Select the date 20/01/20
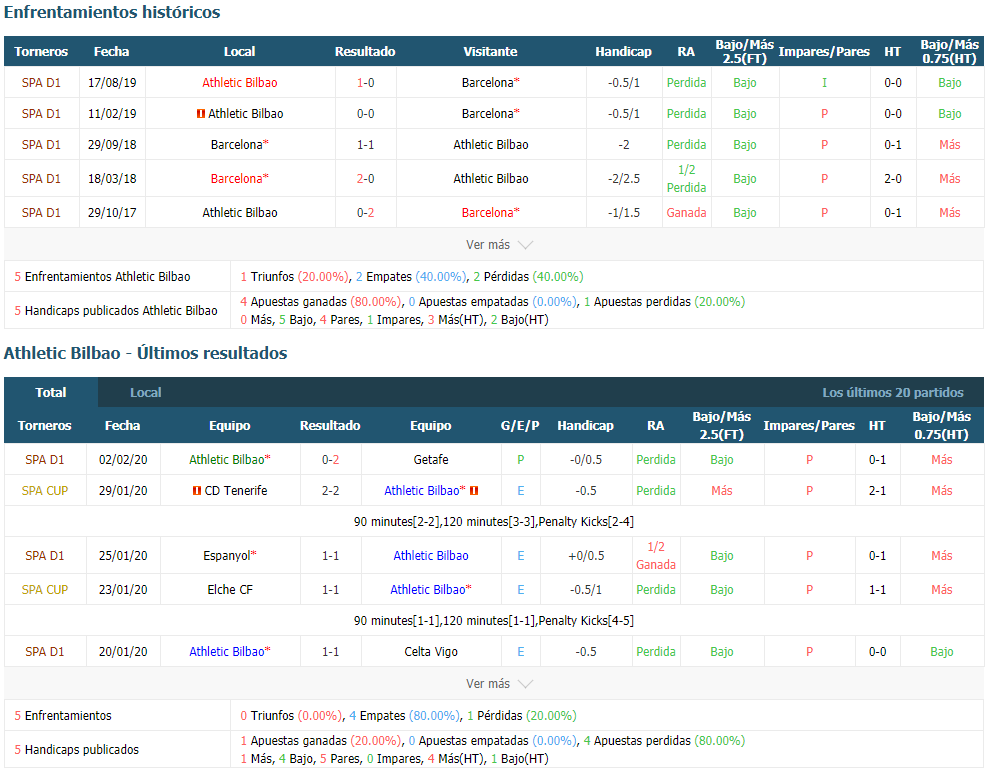Viewport: 998px width, 775px height. click(x=123, y=652)
